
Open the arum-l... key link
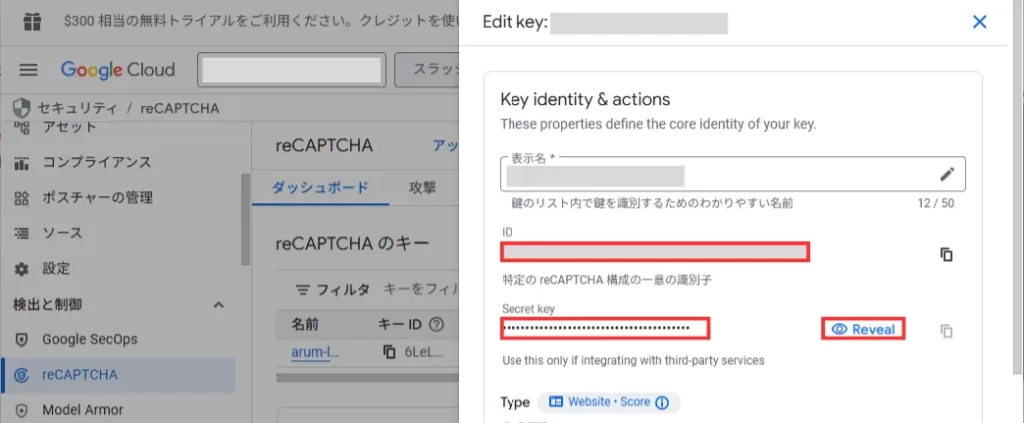tap(315, 352)
